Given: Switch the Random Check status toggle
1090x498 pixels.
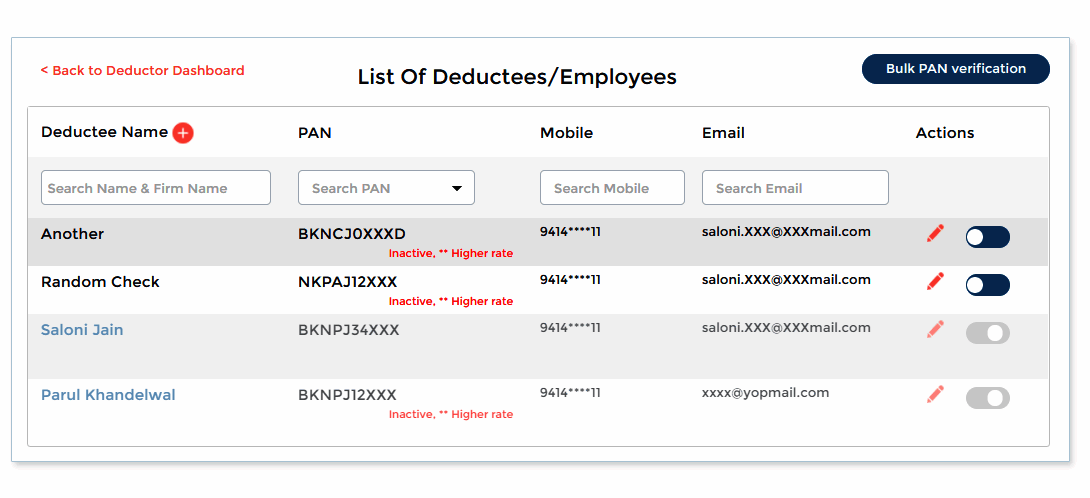Looking at the screenshot, I should [987, 285].
